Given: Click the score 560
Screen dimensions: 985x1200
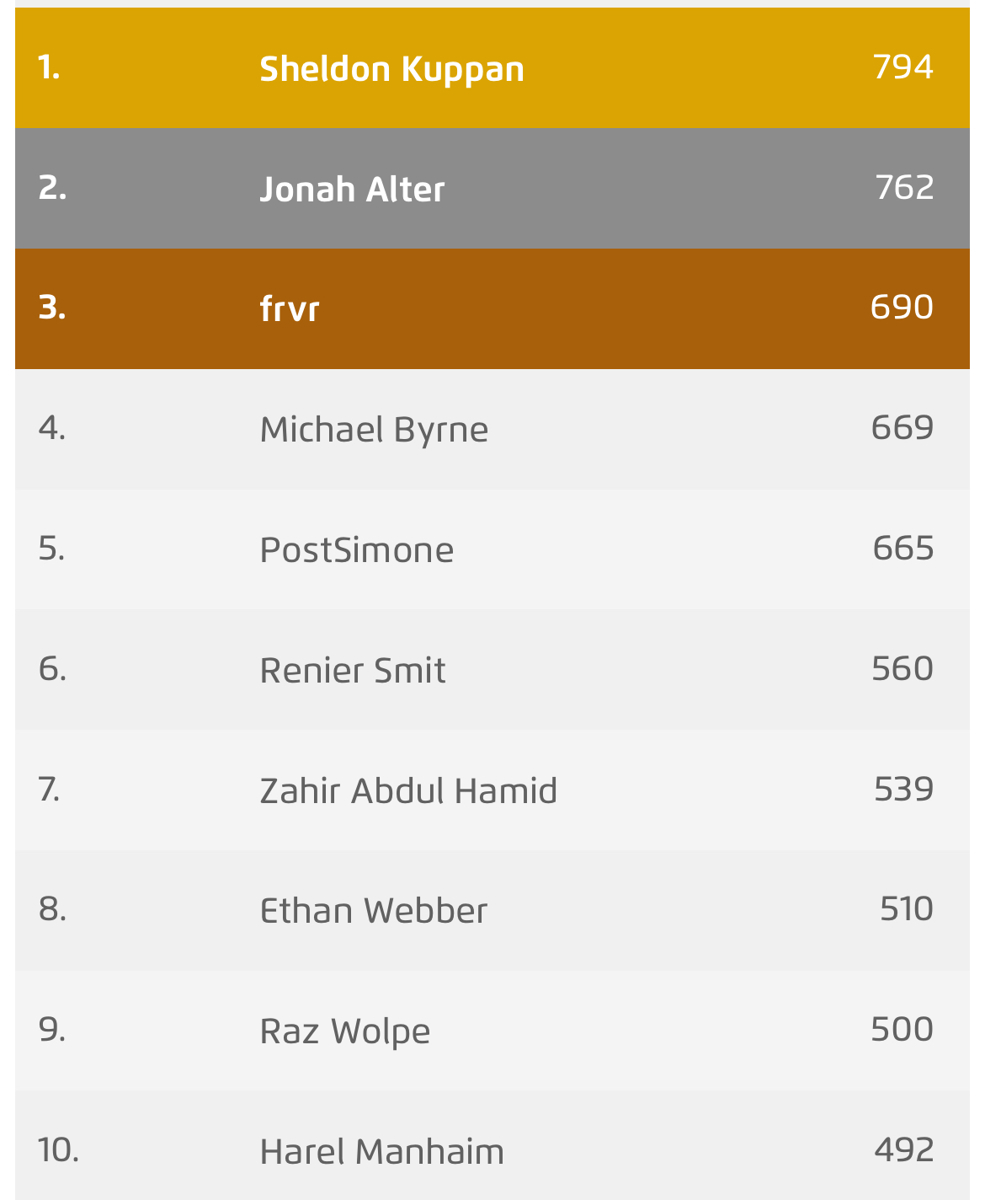Looking at the screenshot, I should coord(902,668).
